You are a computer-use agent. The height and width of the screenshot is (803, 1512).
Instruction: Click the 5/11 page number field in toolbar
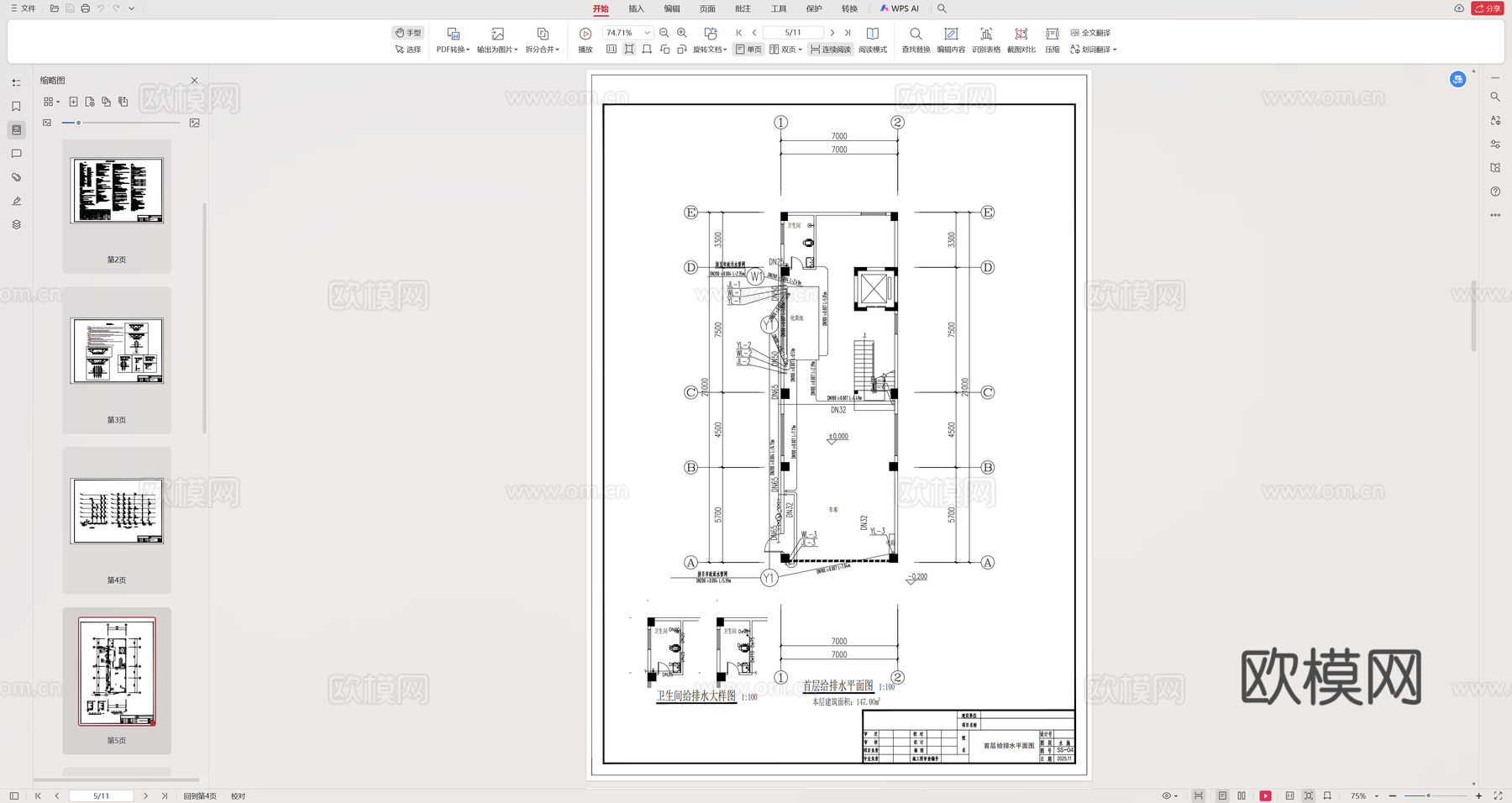pos(793,33)
